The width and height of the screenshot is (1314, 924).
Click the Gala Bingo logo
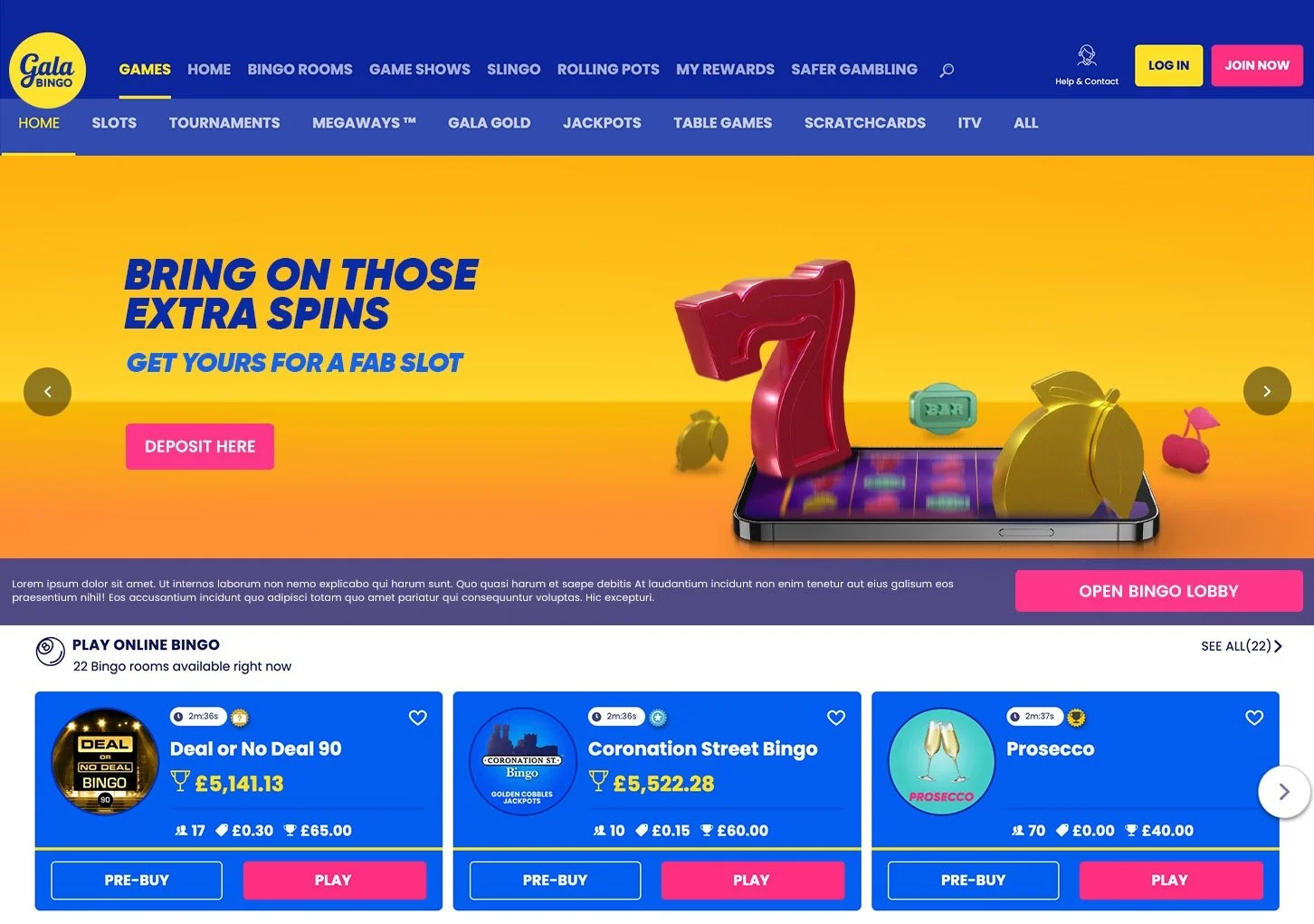pos(47,70)
